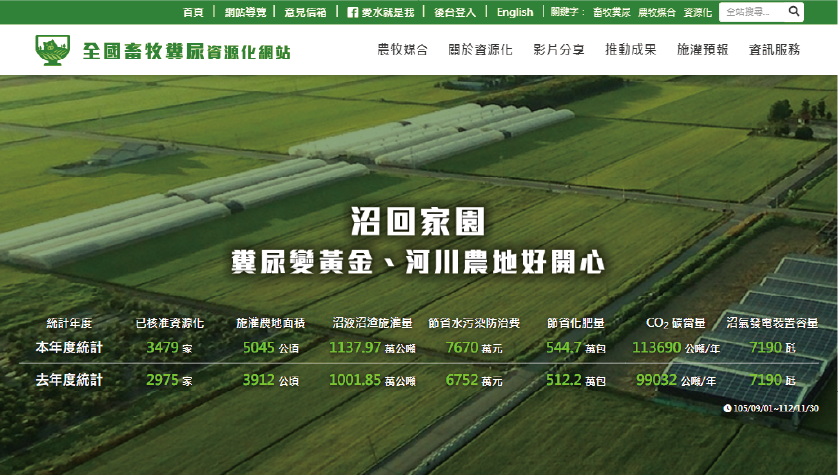This screenshot has width=838, height=475.
Task: Open the 關於資源化 menu
Action: coord(480,50)
